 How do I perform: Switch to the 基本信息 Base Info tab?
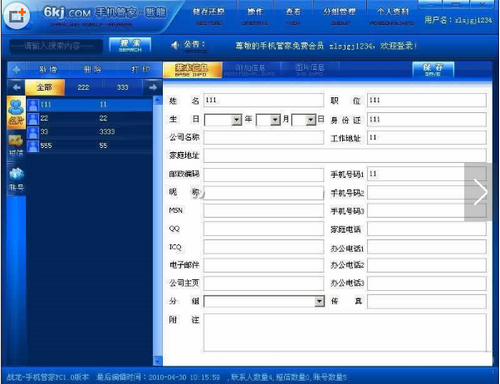click(192, 70)
